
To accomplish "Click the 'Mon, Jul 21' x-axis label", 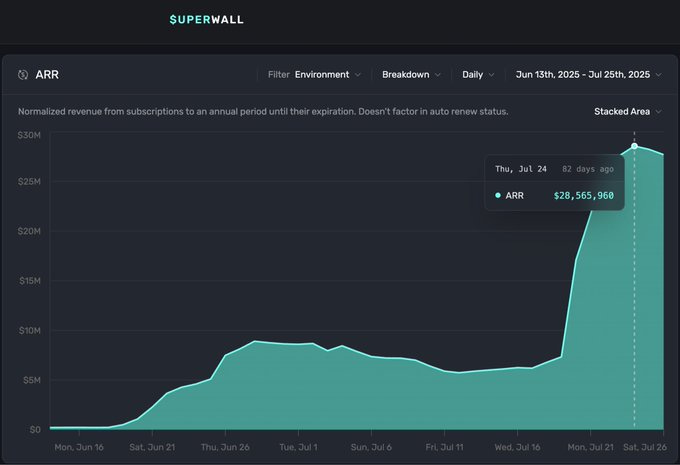I will click(591, 447).
